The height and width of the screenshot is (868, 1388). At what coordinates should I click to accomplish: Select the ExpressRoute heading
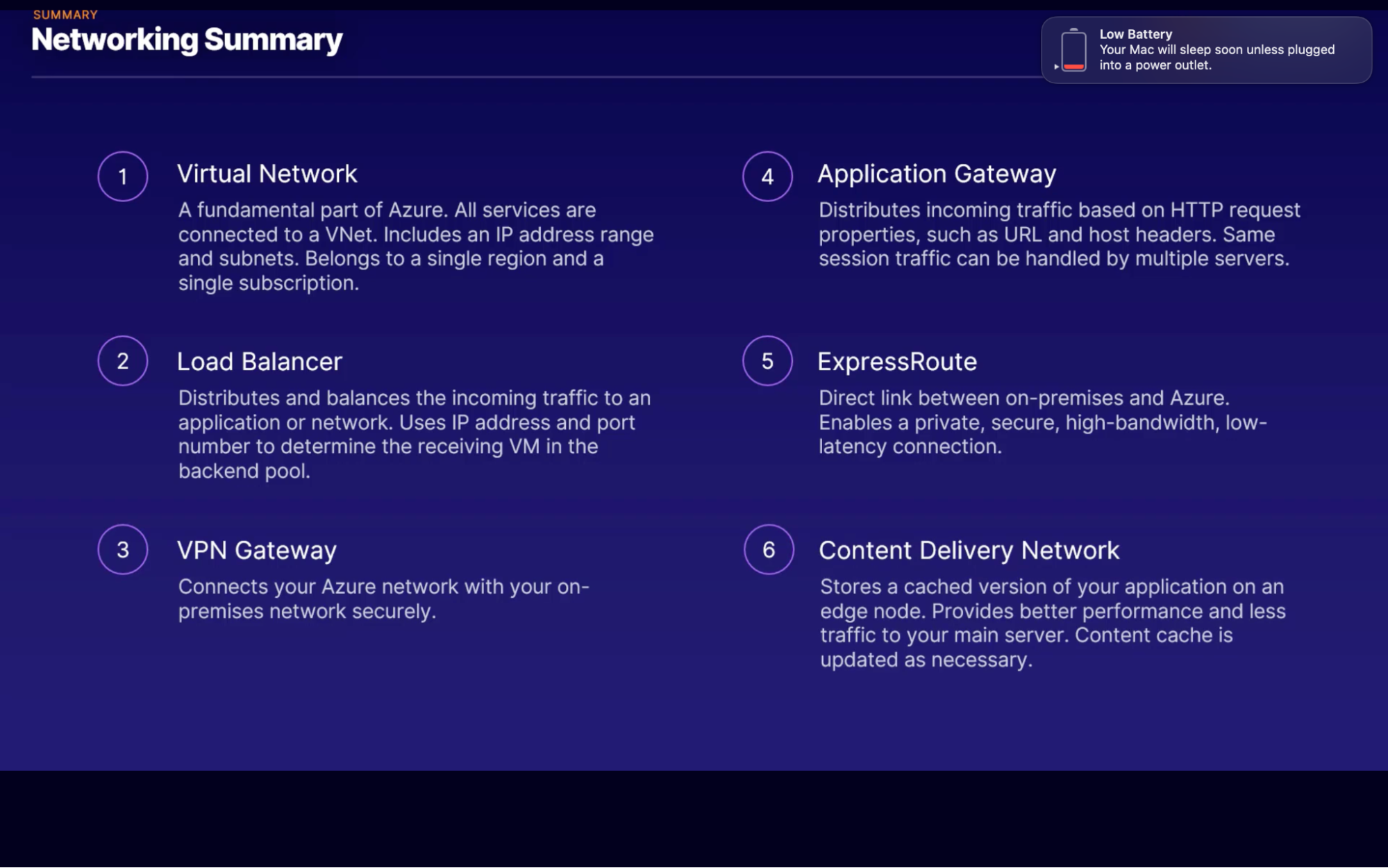(897, 362)
